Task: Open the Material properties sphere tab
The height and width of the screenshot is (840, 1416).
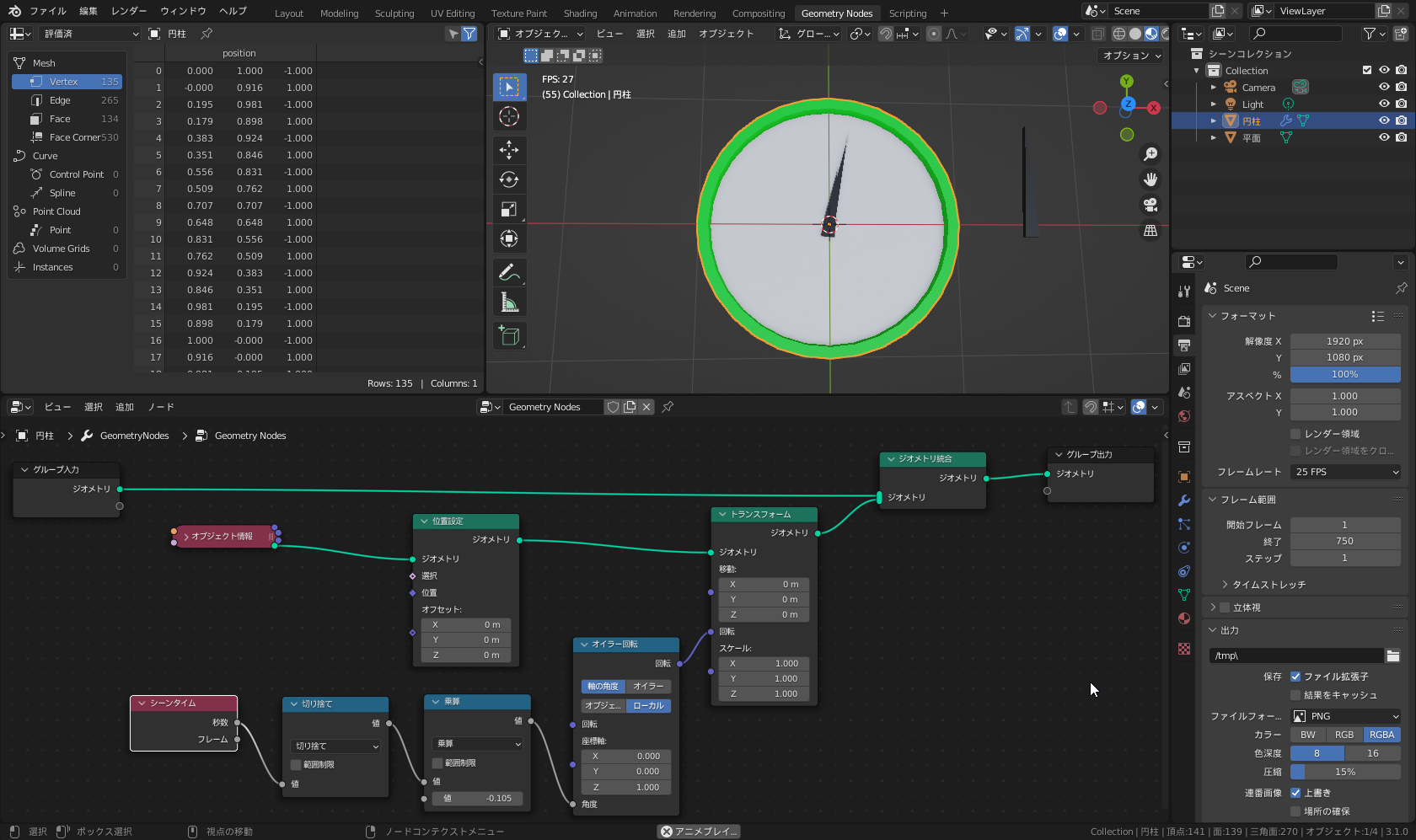Action: [1184, 618]
